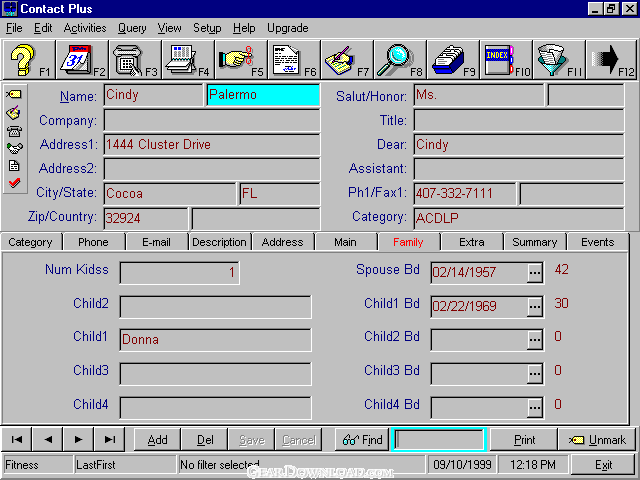
Task: Click the F5 pointing hand reminder icon
Action: click(241, 60)
